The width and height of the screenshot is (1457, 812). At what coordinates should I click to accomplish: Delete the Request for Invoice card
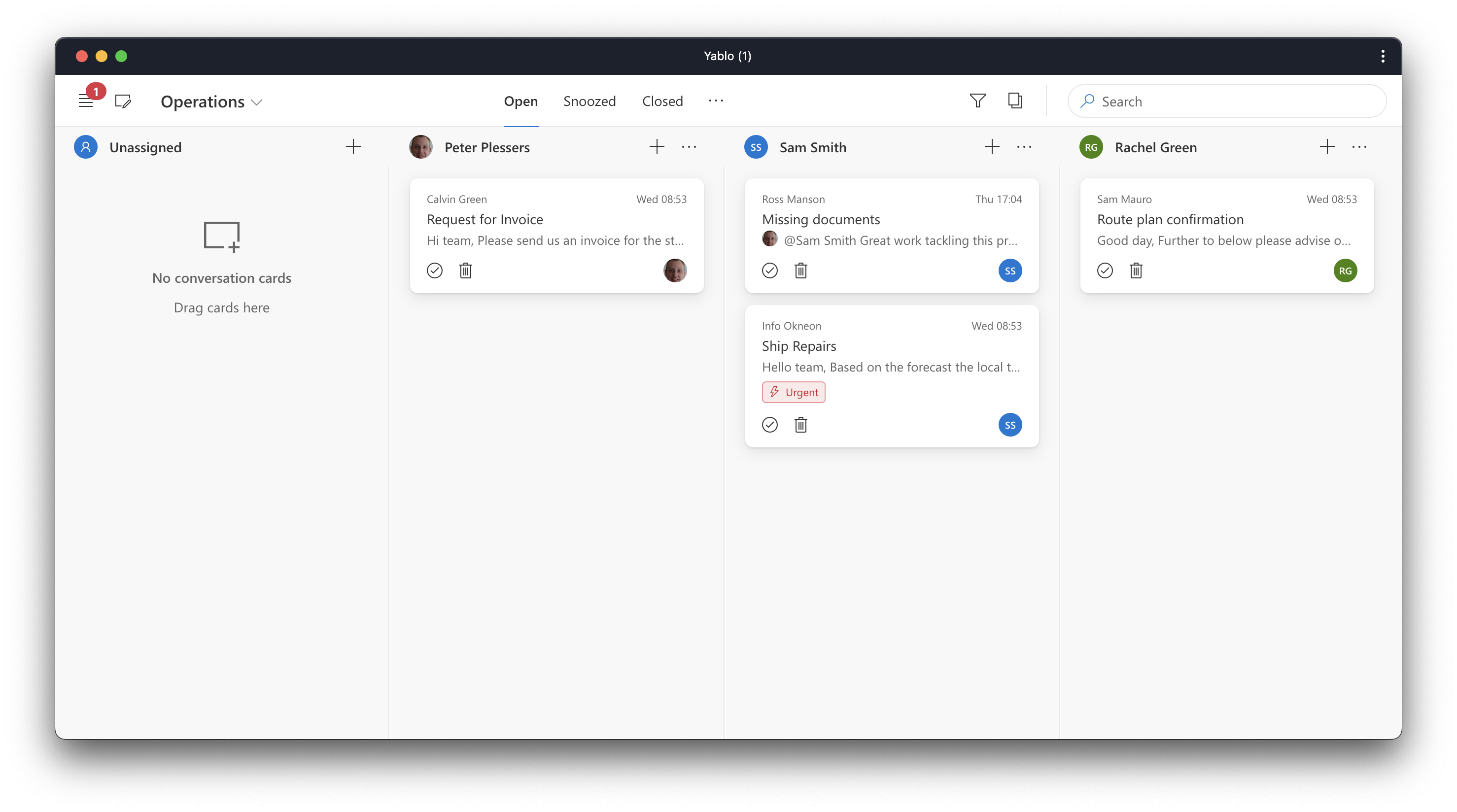click(465, 271)
